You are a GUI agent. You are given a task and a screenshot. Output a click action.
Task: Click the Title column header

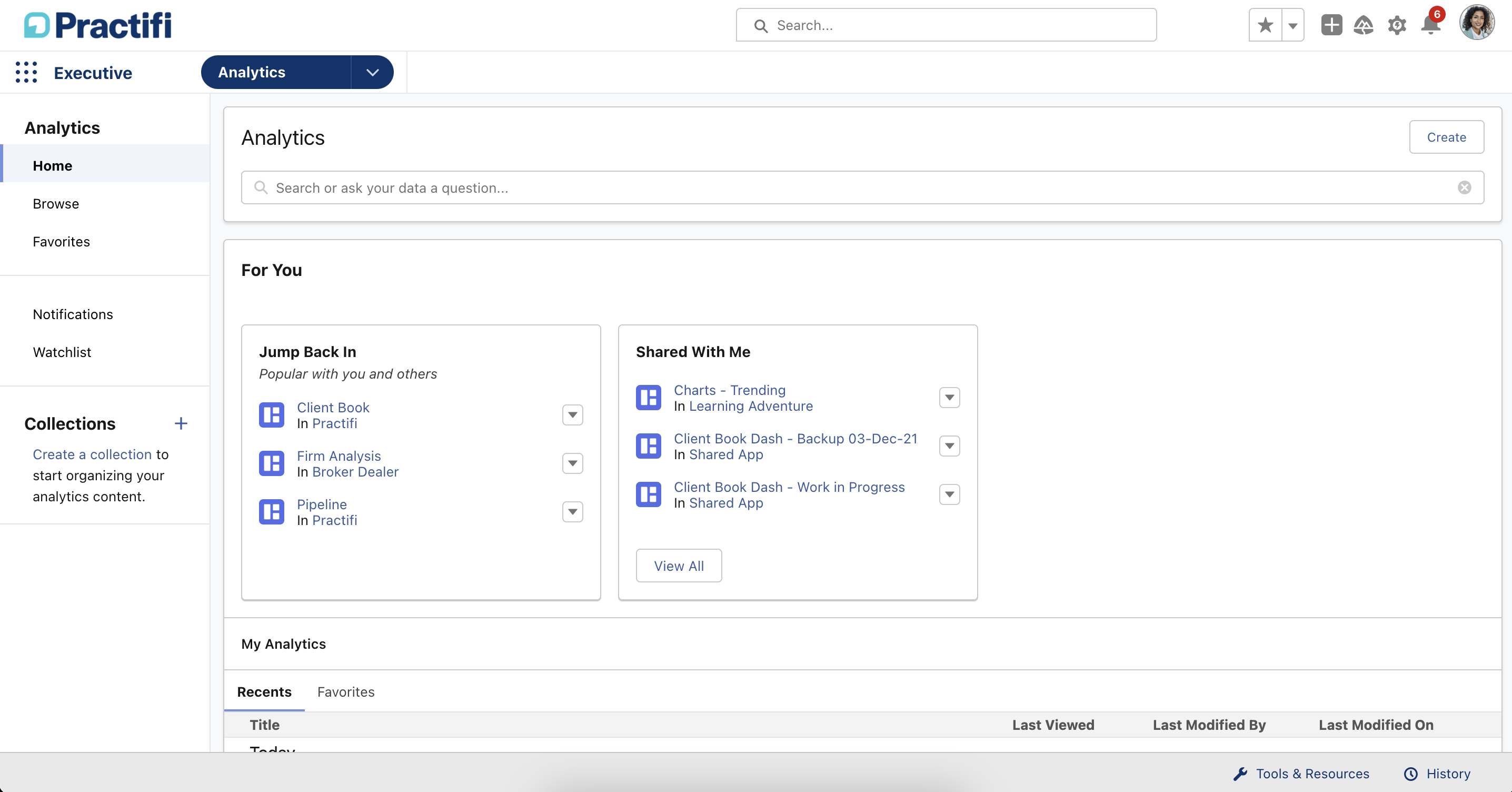[x=265, y=725]
